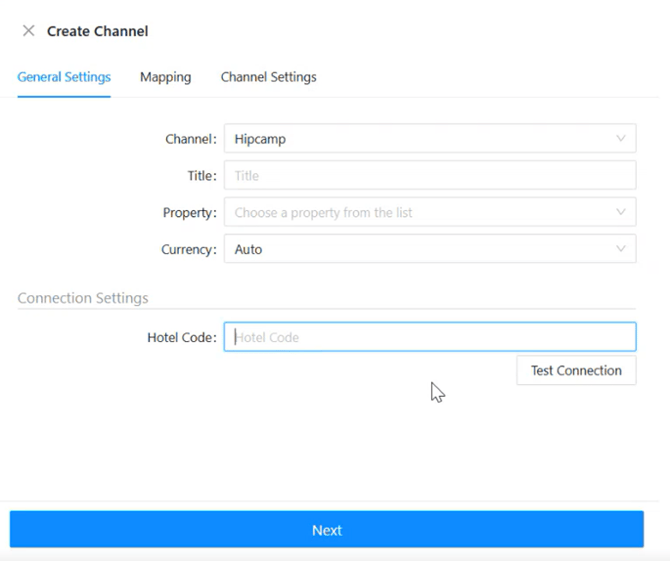Click the "Title:" field label

pyautogui.click(x=201, y=176)
